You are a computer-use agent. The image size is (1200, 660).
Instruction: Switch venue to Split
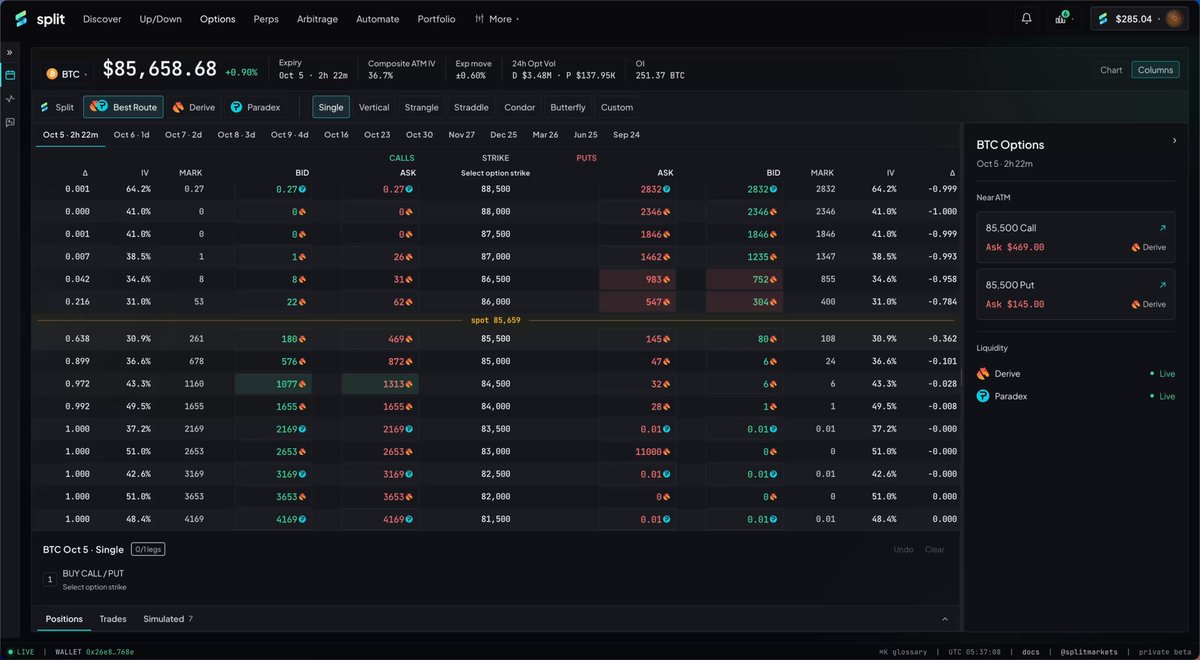[x=57, y=107]
